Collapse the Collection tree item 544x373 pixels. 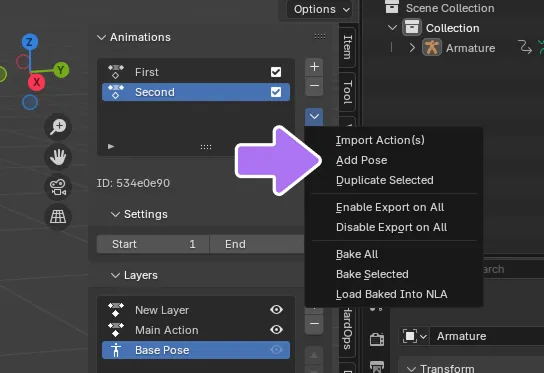point(392,27)
